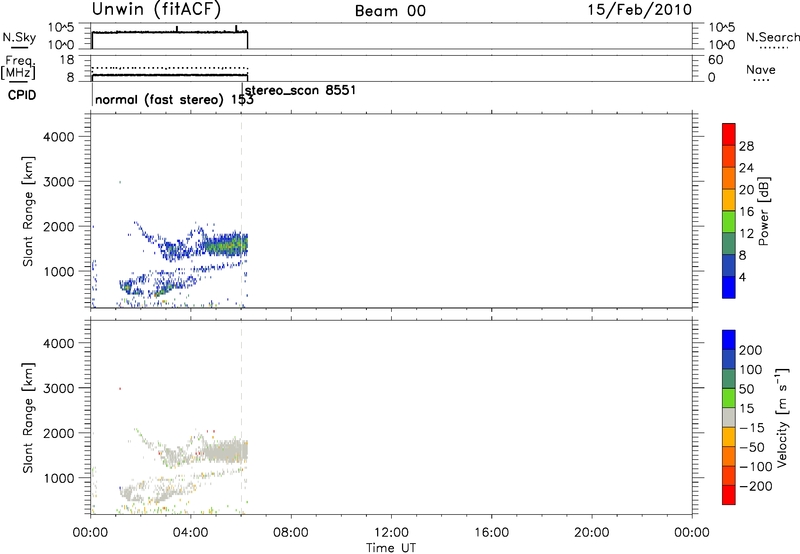Image resolution: width=800 pixels, height=554 pixels.
Task: Click the 'Slant Range [km]' label of power panel
Action: coord(28,211)
